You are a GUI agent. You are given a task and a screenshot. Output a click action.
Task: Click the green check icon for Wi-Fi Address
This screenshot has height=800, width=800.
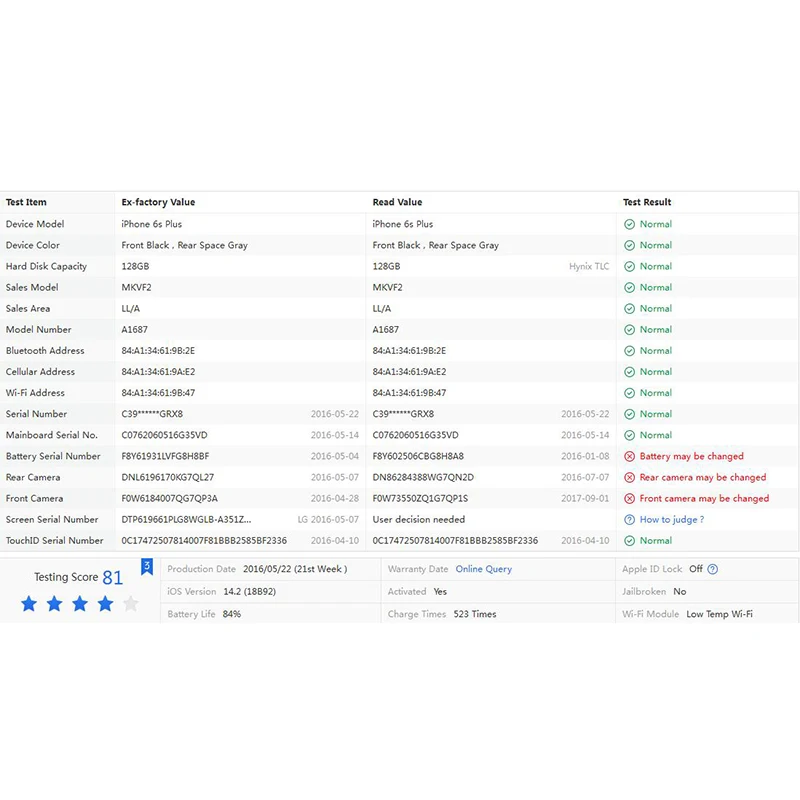coord(630,393)
